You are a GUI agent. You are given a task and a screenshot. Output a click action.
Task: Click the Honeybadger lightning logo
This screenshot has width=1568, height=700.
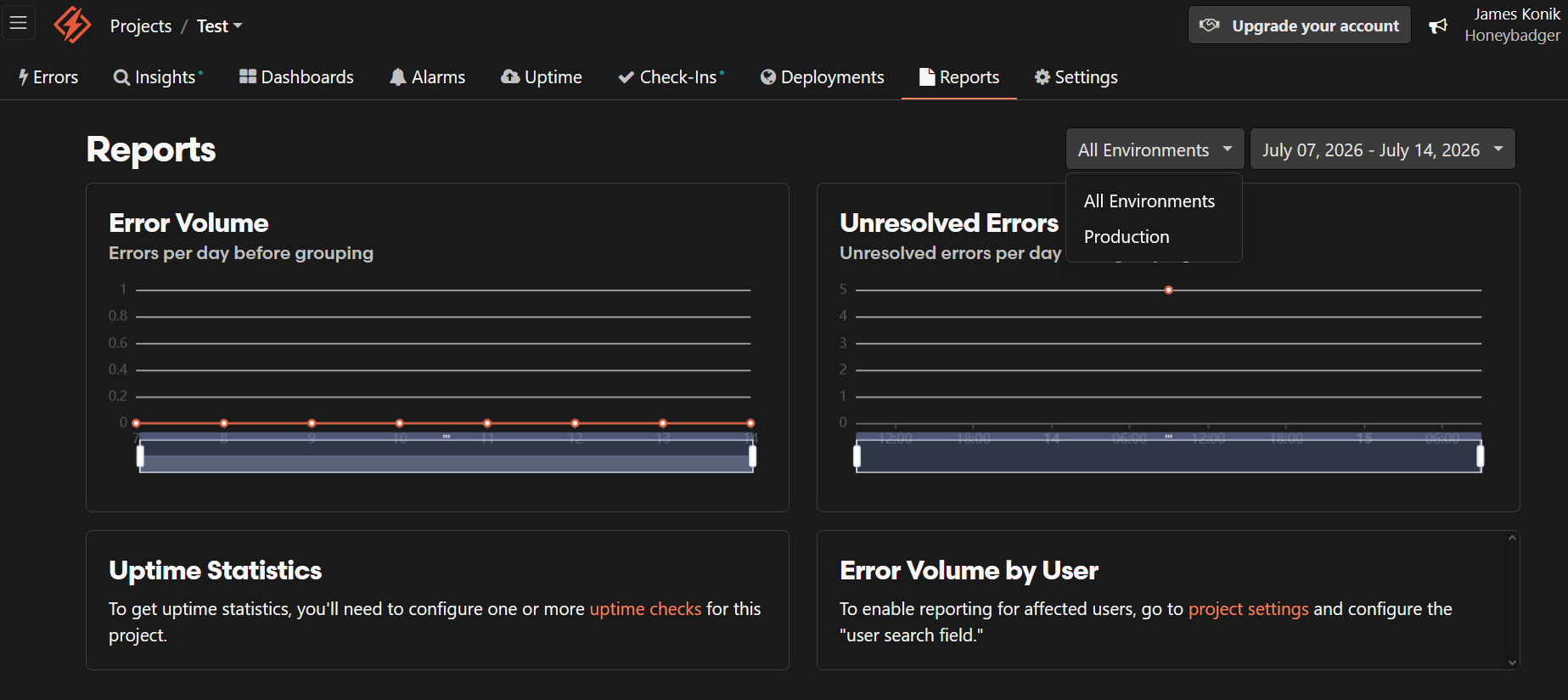72,25
